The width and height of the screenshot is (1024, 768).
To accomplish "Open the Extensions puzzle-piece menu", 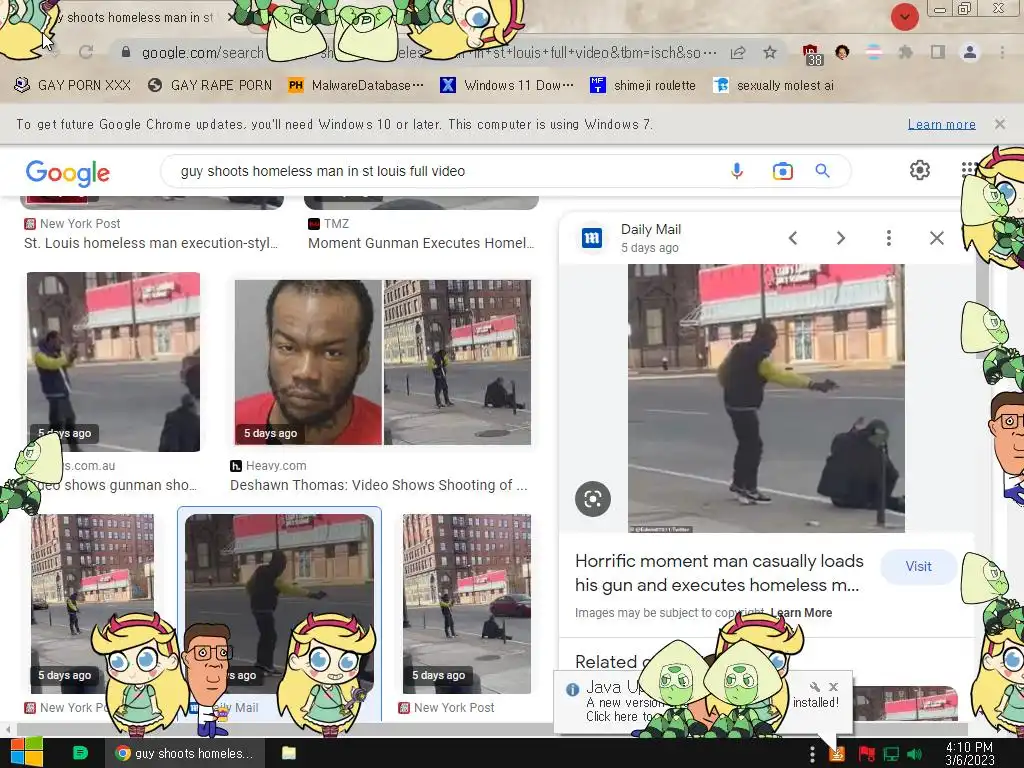I will (x=905, y=52).
